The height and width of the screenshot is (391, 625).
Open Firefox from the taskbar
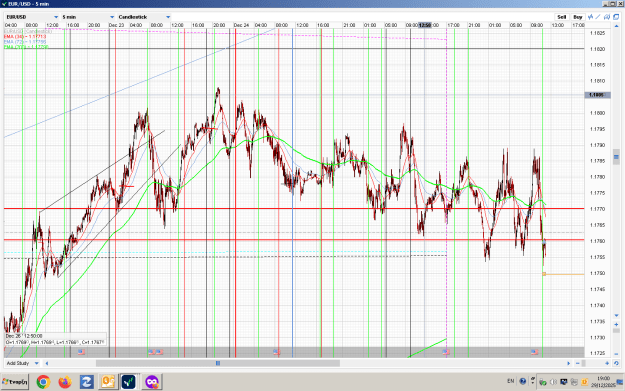65,382
